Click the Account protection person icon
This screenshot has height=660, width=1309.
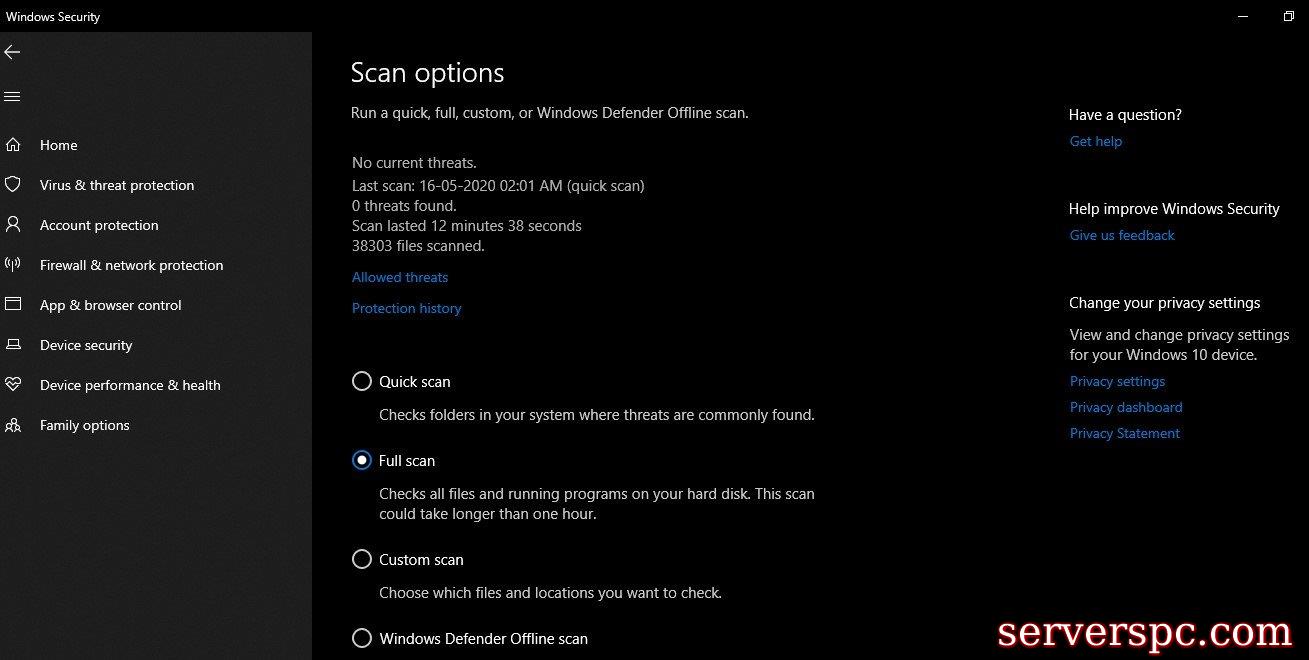click(x=13, y=225)
